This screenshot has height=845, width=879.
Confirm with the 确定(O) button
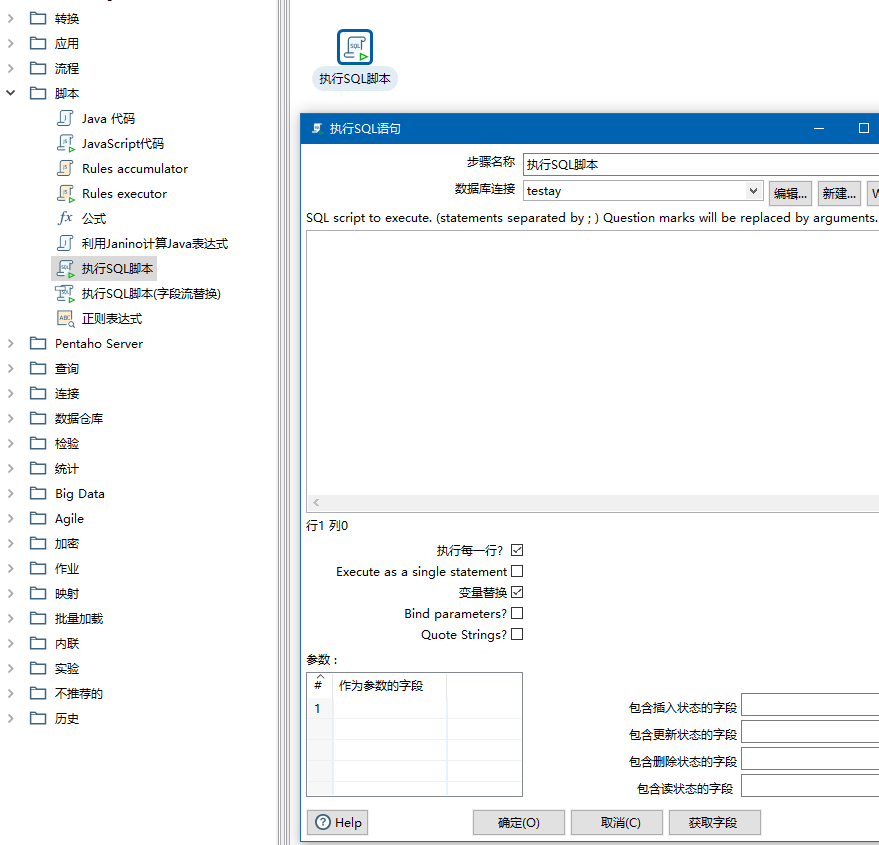point(519,823)
